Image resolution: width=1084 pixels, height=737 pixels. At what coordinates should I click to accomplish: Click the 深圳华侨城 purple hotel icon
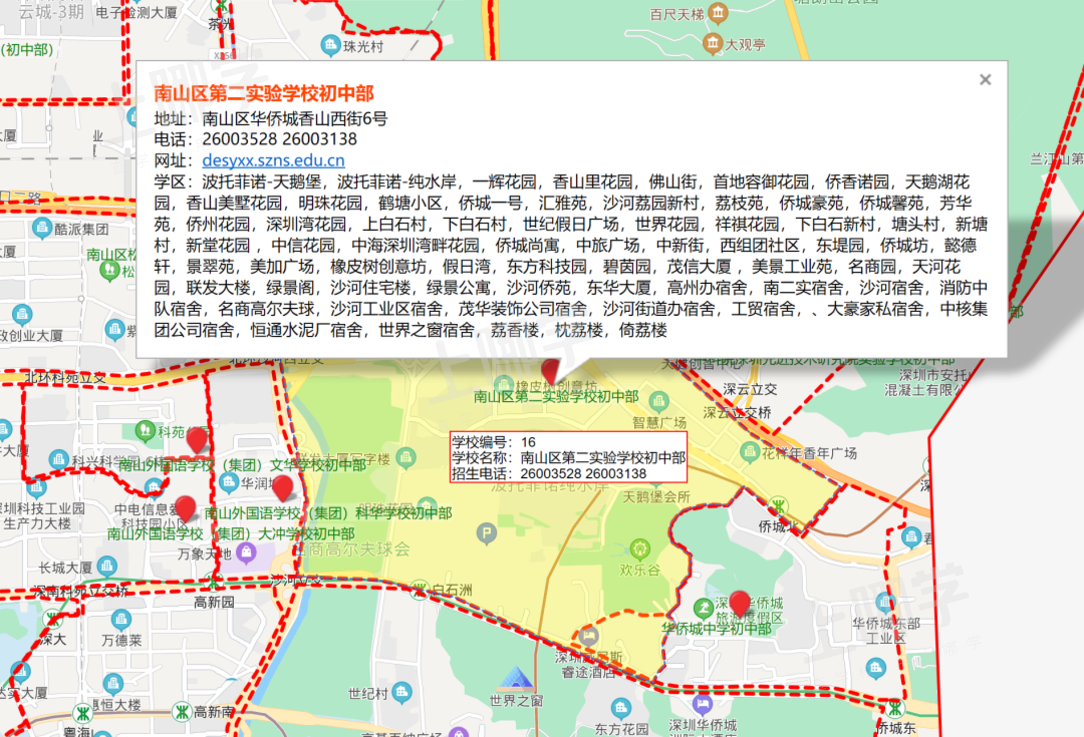click(702, 704)
